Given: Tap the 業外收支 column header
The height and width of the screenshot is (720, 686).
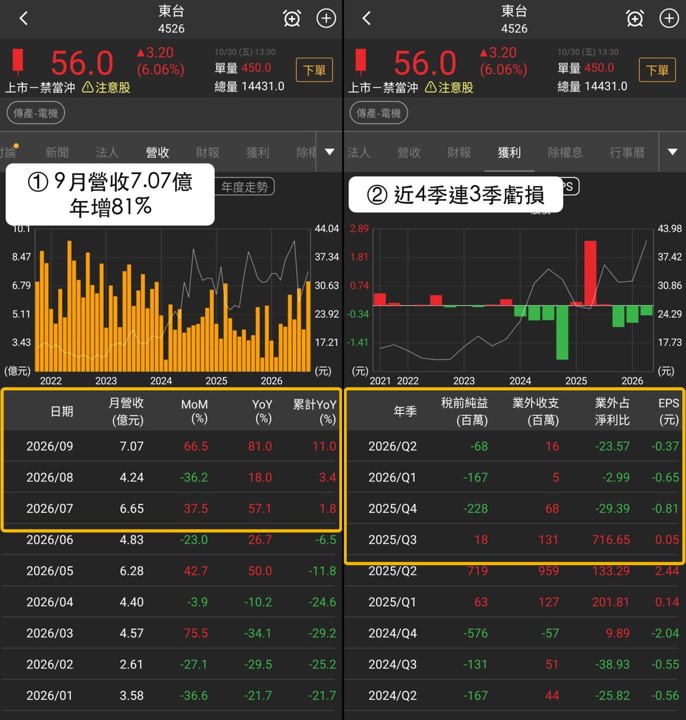Looking at the screenshot, I should click(x=535, y=411).
